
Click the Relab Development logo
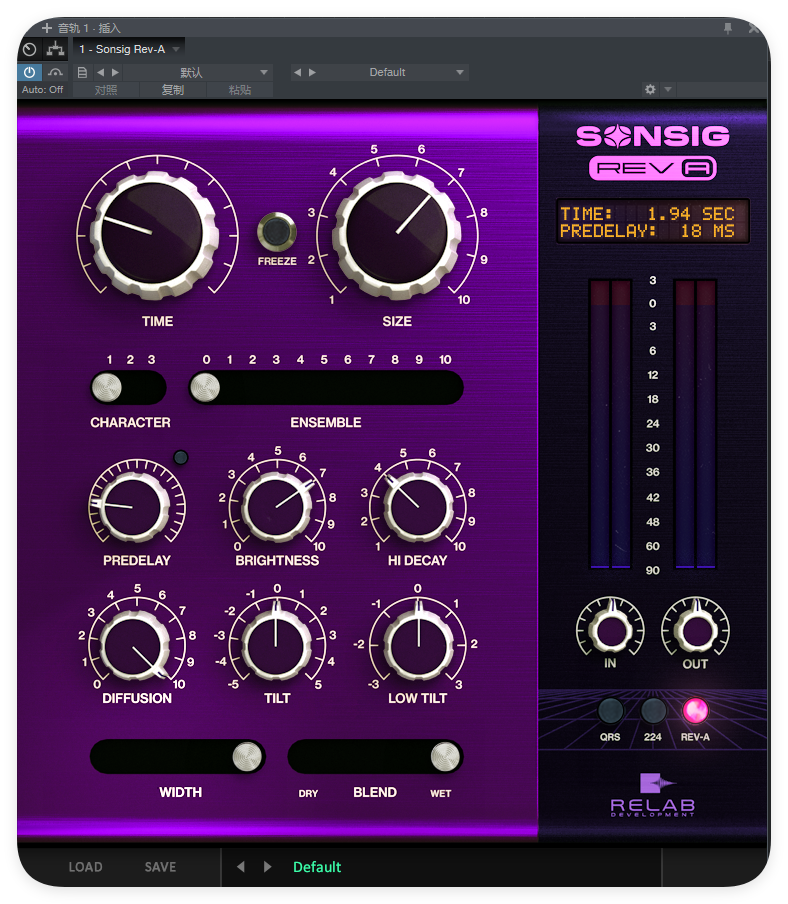coord(653,795)
